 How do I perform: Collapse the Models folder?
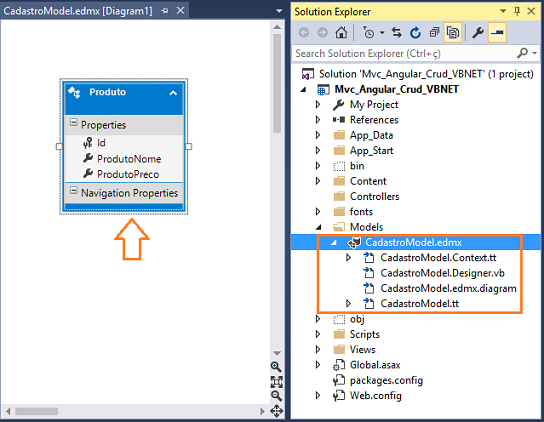pos(318,227)
